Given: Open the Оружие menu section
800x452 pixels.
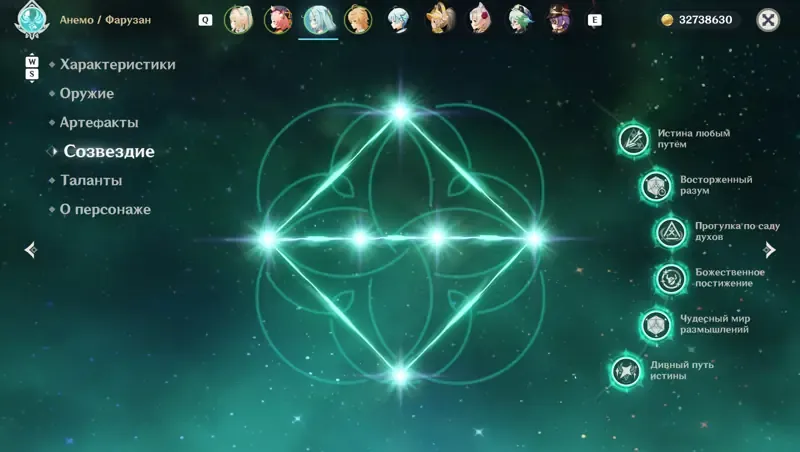Looking at the screenshot, I should point(87,93).
